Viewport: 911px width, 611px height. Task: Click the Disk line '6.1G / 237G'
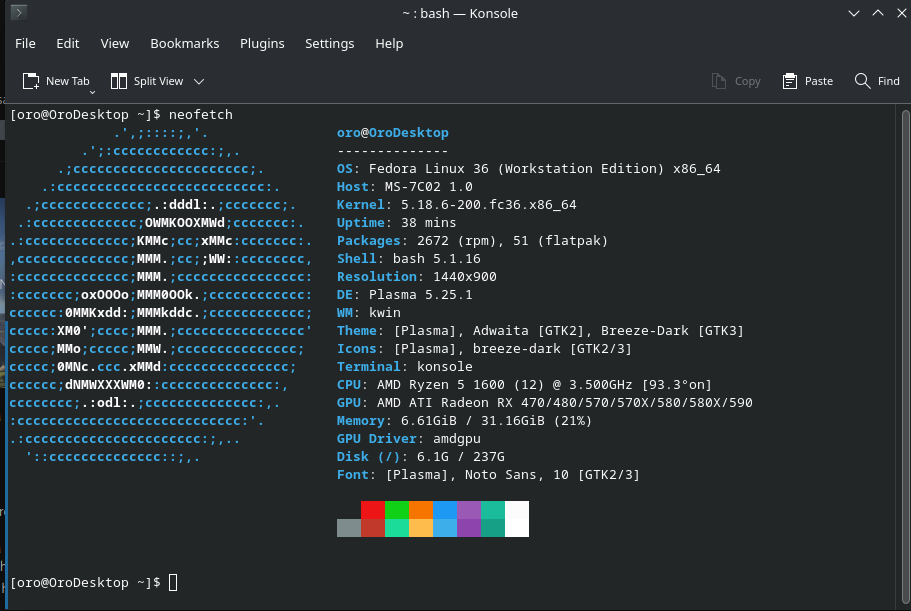[x=421, y=457]
